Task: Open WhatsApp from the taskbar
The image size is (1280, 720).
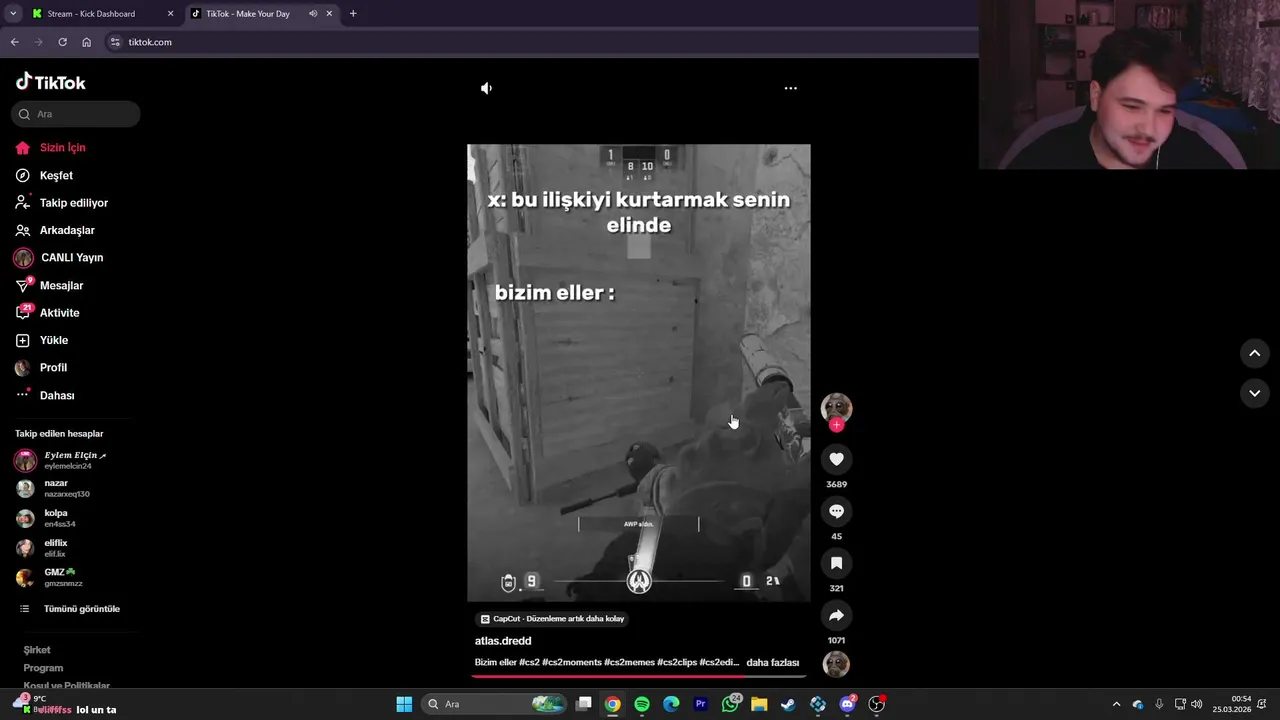Action: [x=731, y=704]
